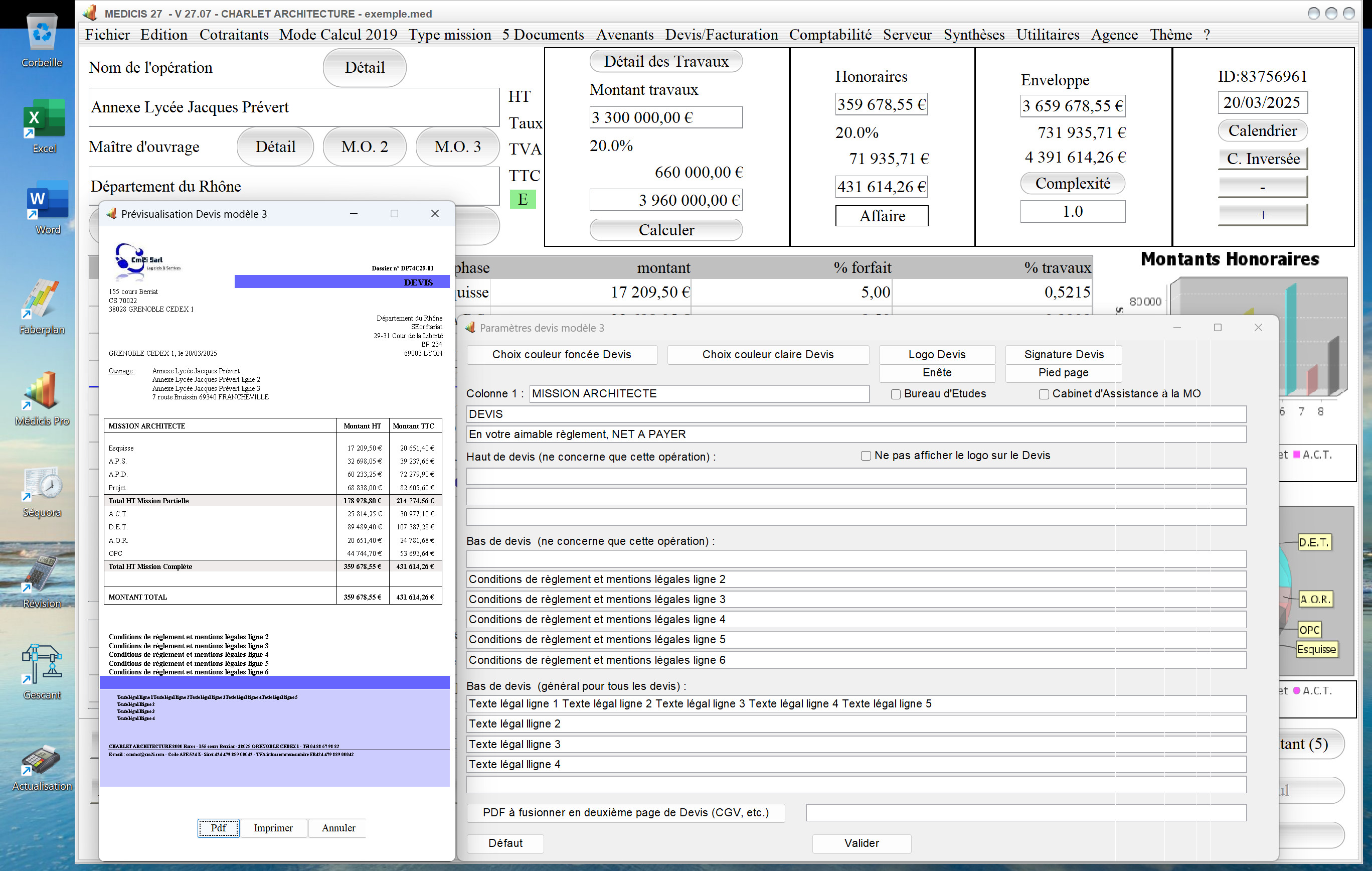The width and height of the screenshot is (1372, 871).
Task: Click the Pied page button
Action: (x=1064, y=373)
